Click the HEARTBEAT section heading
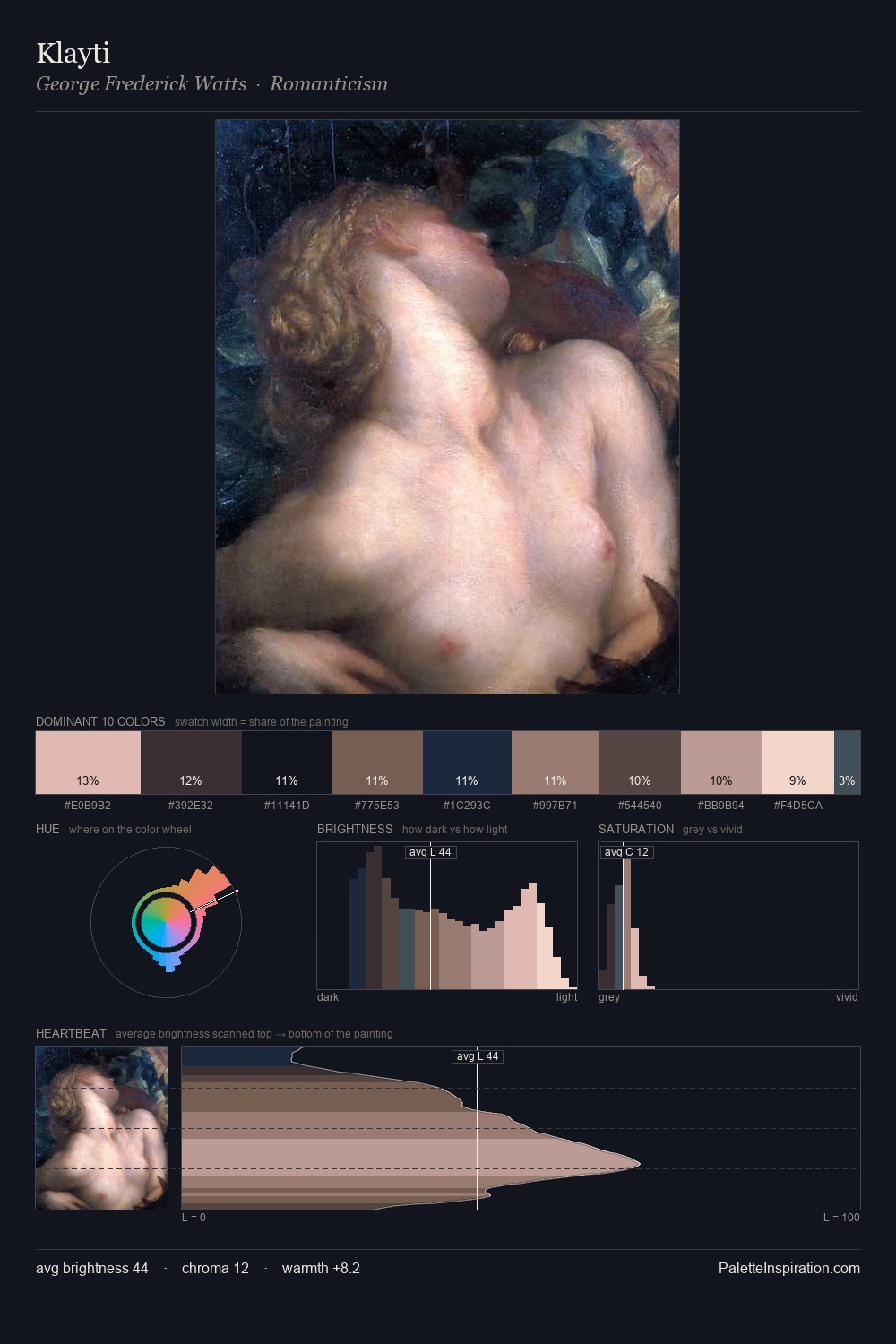 [x=71, y=1033]
